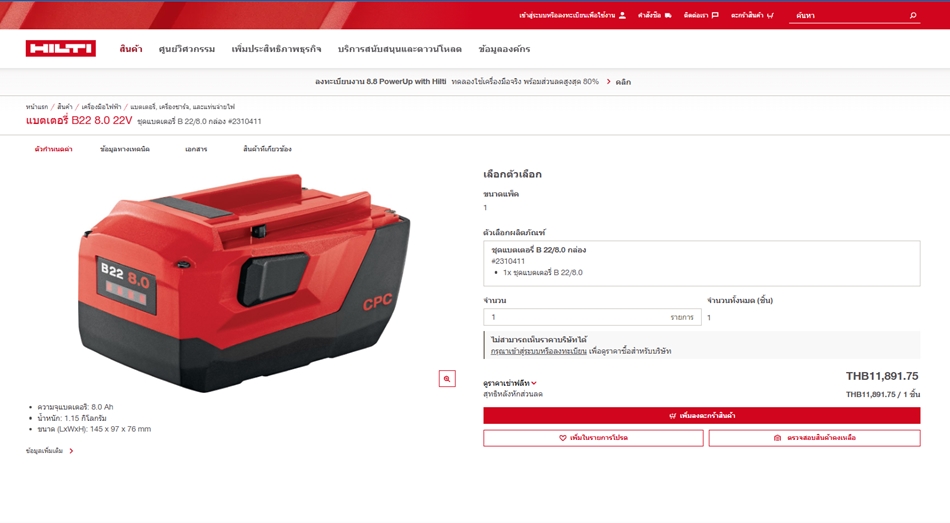The height and width of the screenshot is (523, 950).
Task: Click the 145 x 97 x 76 mm dimensions
Action: [x=94, y=429]
